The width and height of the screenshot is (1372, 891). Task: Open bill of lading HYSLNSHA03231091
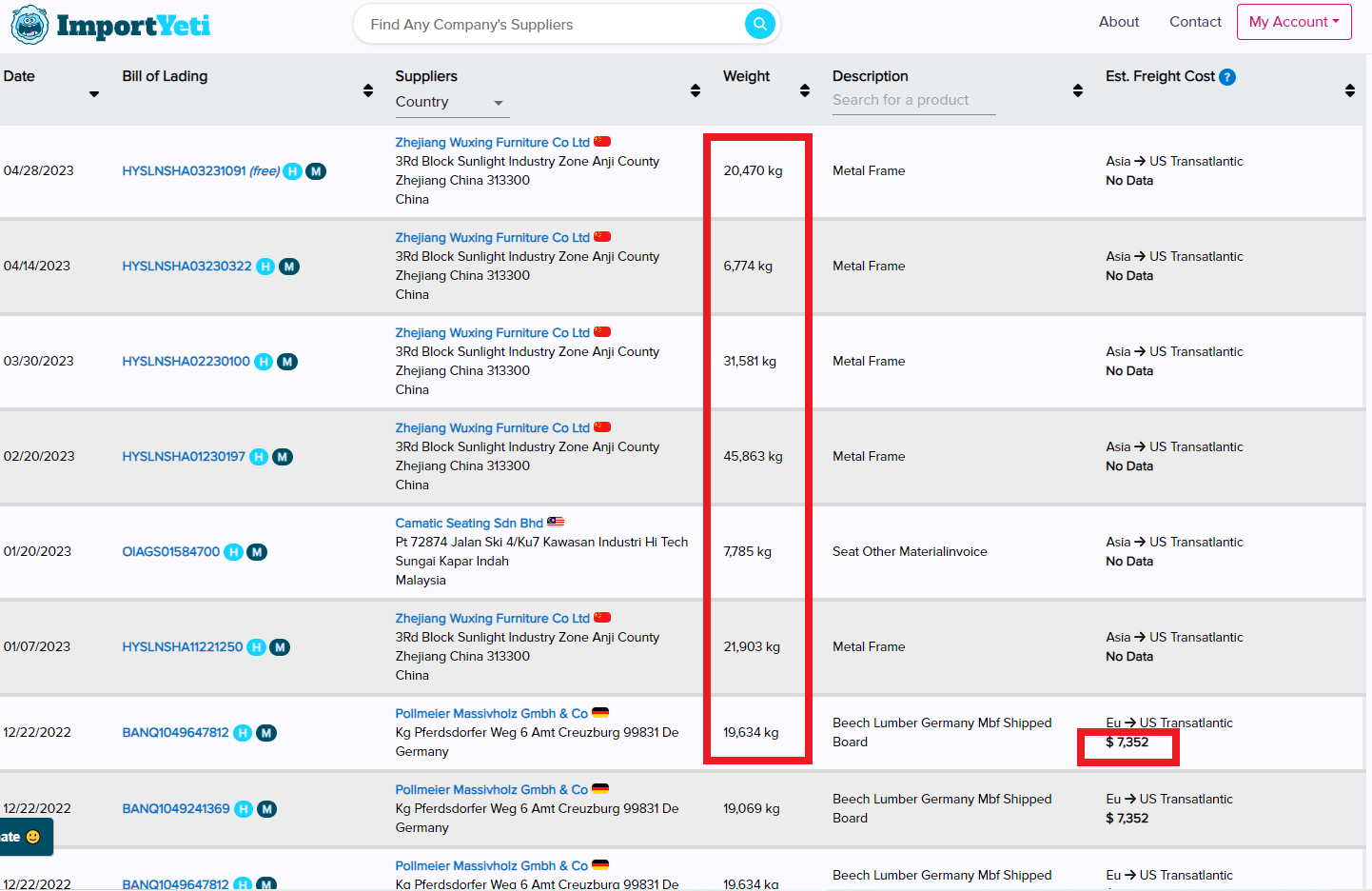click(184, 171)
